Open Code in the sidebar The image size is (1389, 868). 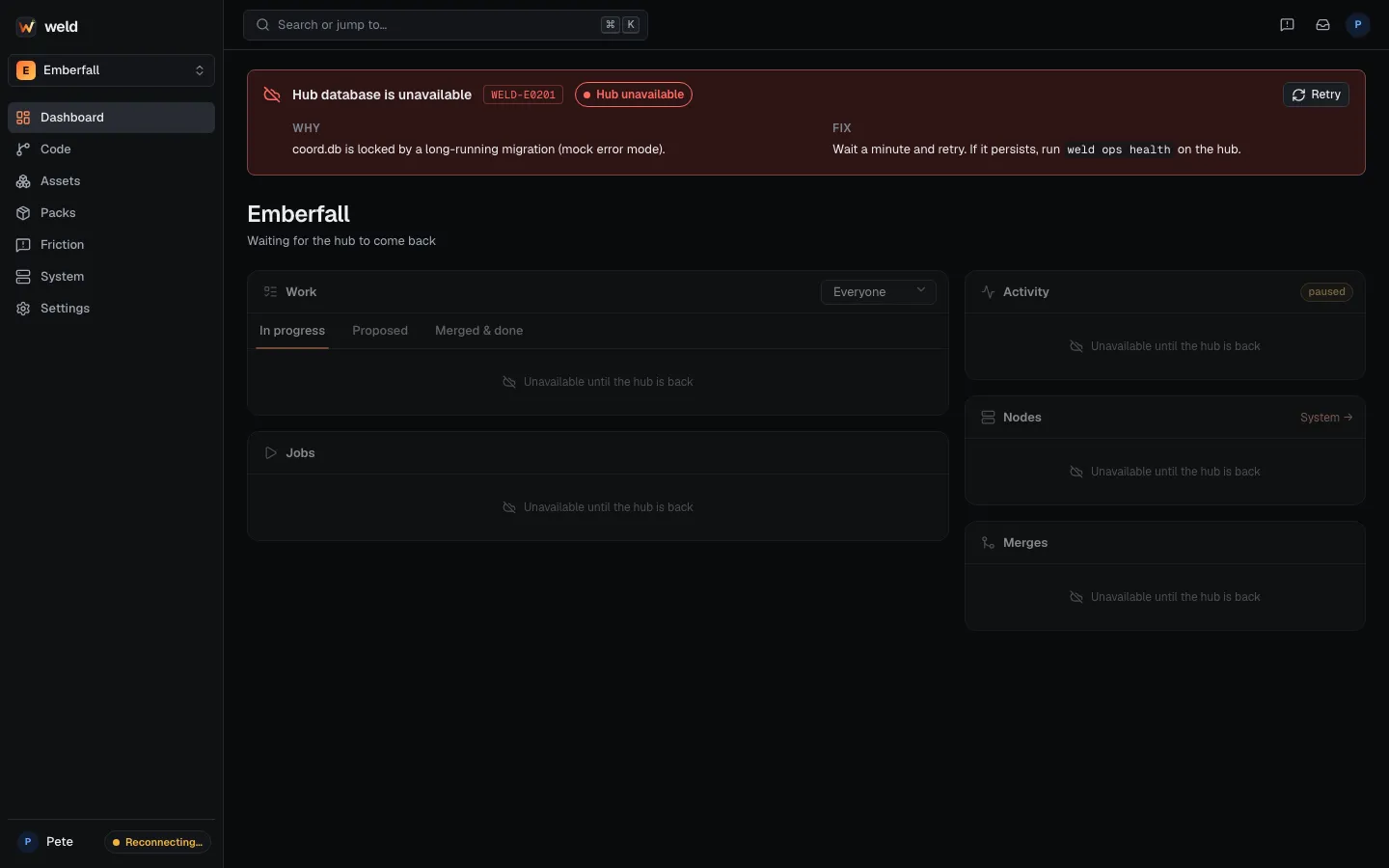click(x=111, y=149)
